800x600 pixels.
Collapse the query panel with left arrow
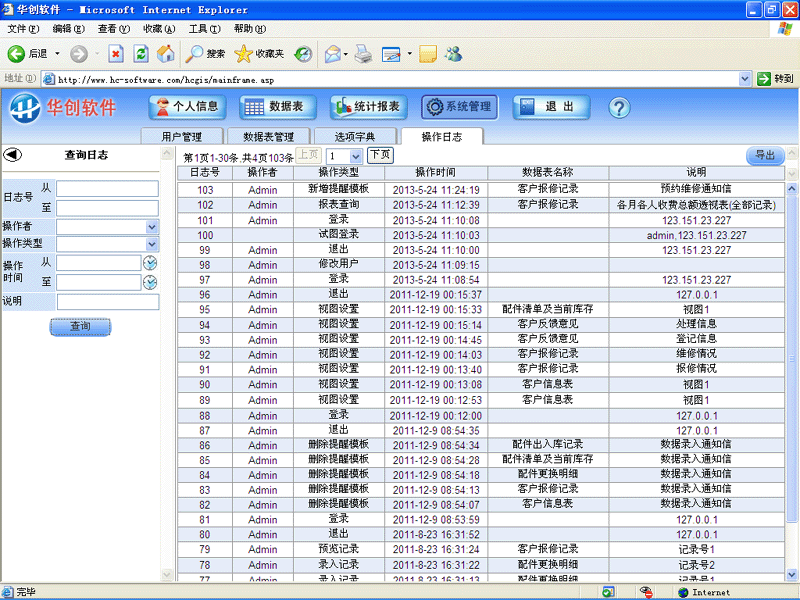coord(13,154)
